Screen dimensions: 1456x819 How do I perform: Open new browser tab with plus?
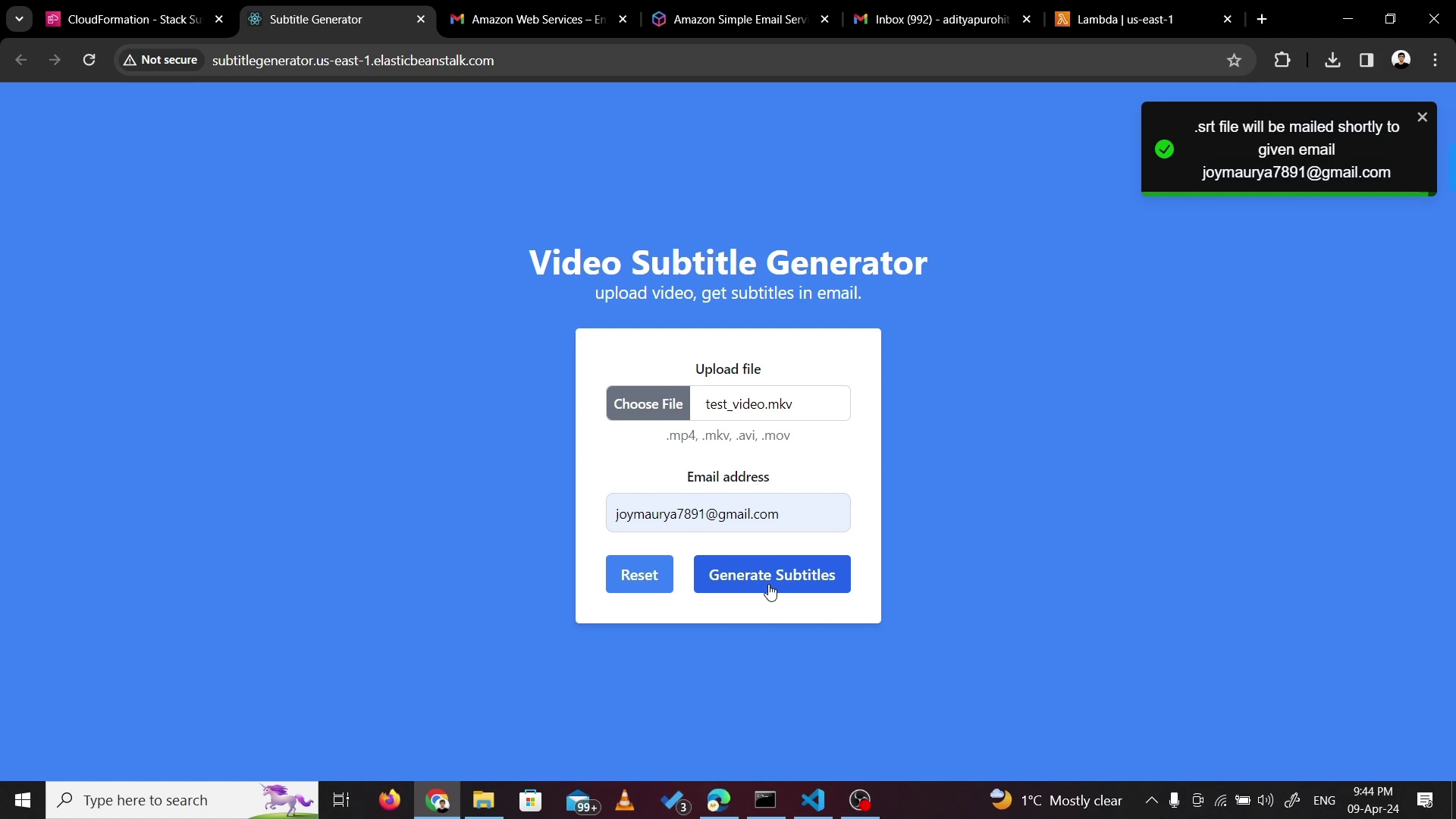point(1262,20)
